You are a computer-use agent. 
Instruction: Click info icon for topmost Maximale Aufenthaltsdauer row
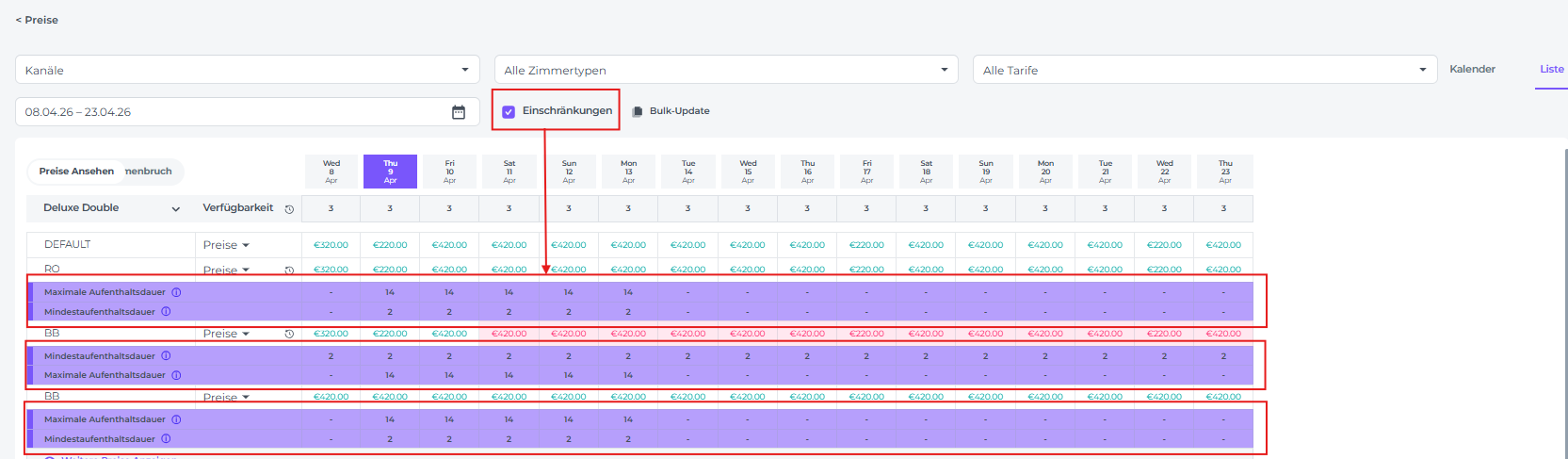coord(176,292)
